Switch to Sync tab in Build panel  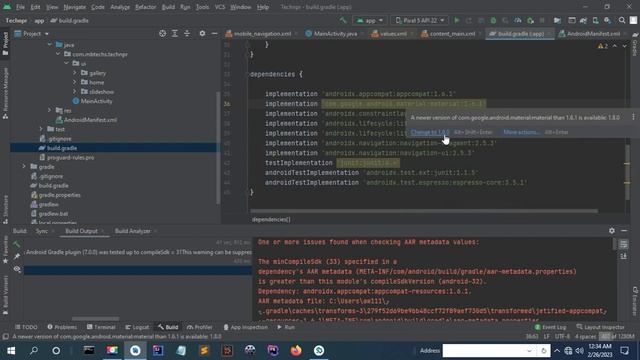coord(42,231)
